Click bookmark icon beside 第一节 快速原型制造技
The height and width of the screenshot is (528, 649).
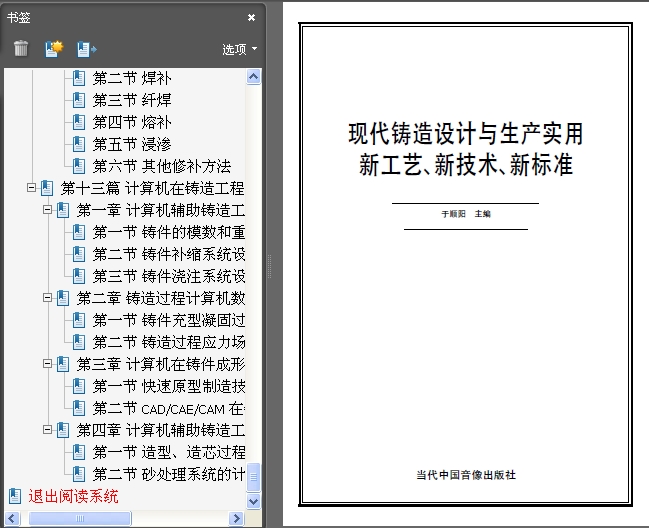[x=79, y=386]
